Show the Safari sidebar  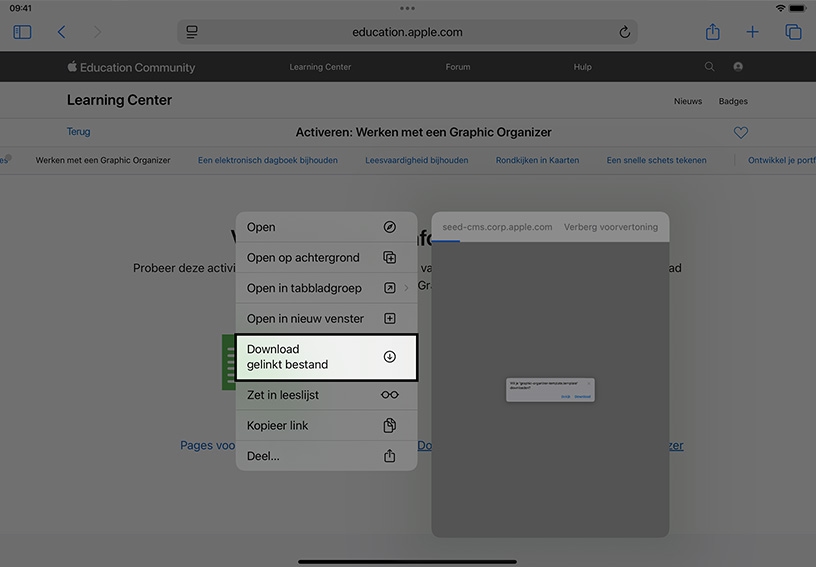pos(22,32)
